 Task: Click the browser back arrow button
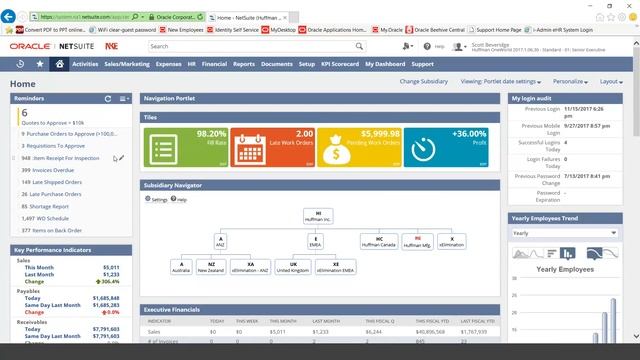(x=8, y=17)
